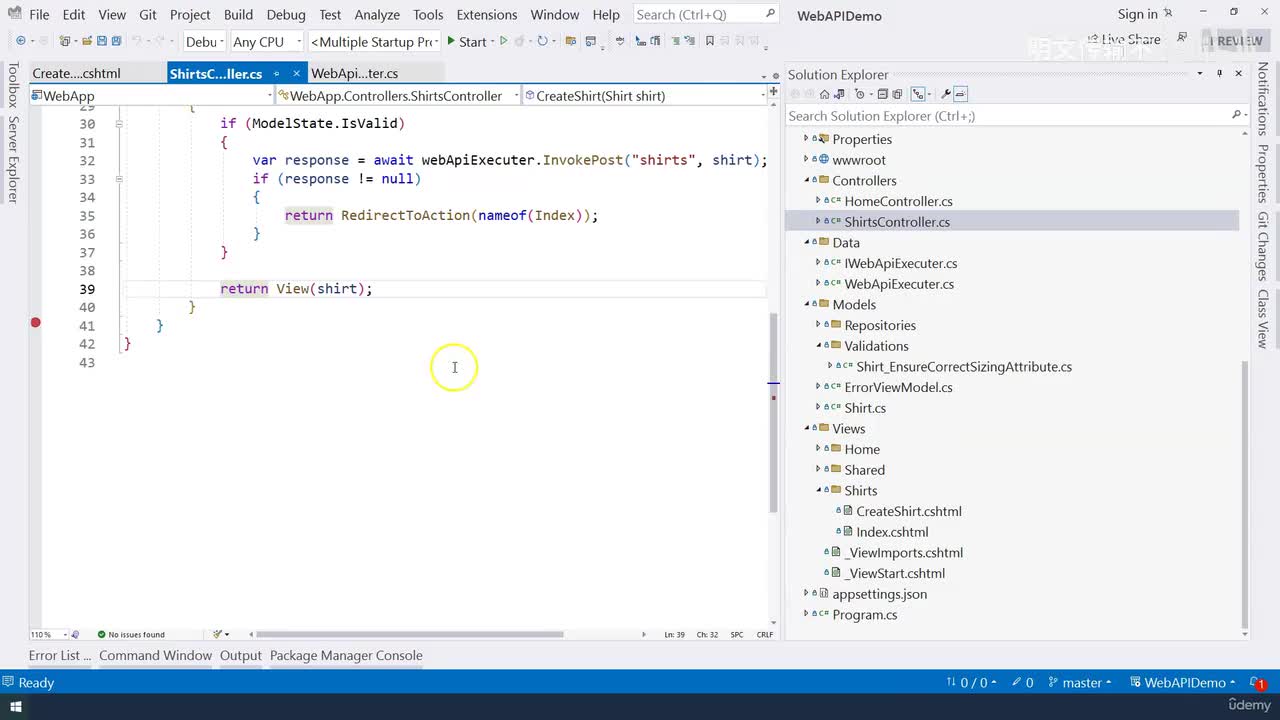Select HomeController.cs in Solution Explorer
The width and height of the screenshot is (1280, 720).
(x=898, y=202)
